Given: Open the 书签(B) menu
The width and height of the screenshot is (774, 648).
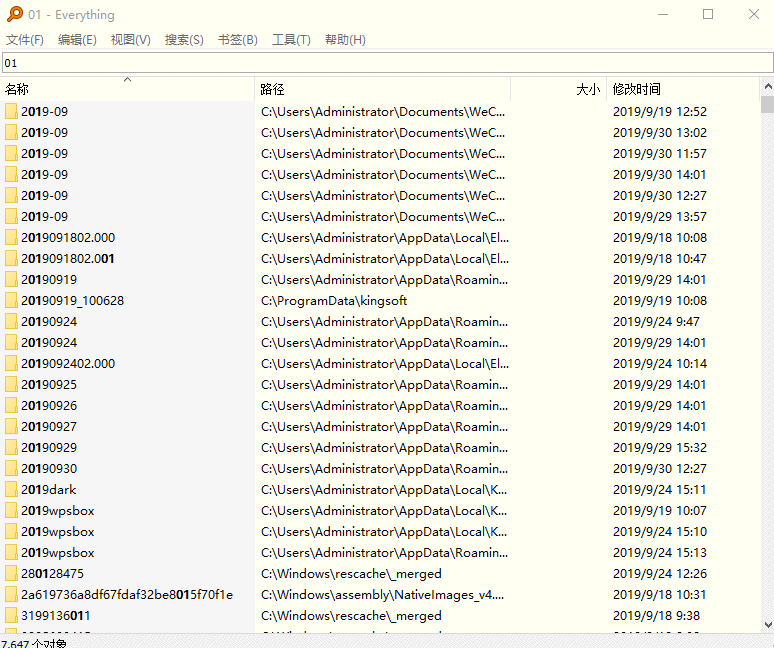Looking at the screenshot, I should click(x=237, y=40).
